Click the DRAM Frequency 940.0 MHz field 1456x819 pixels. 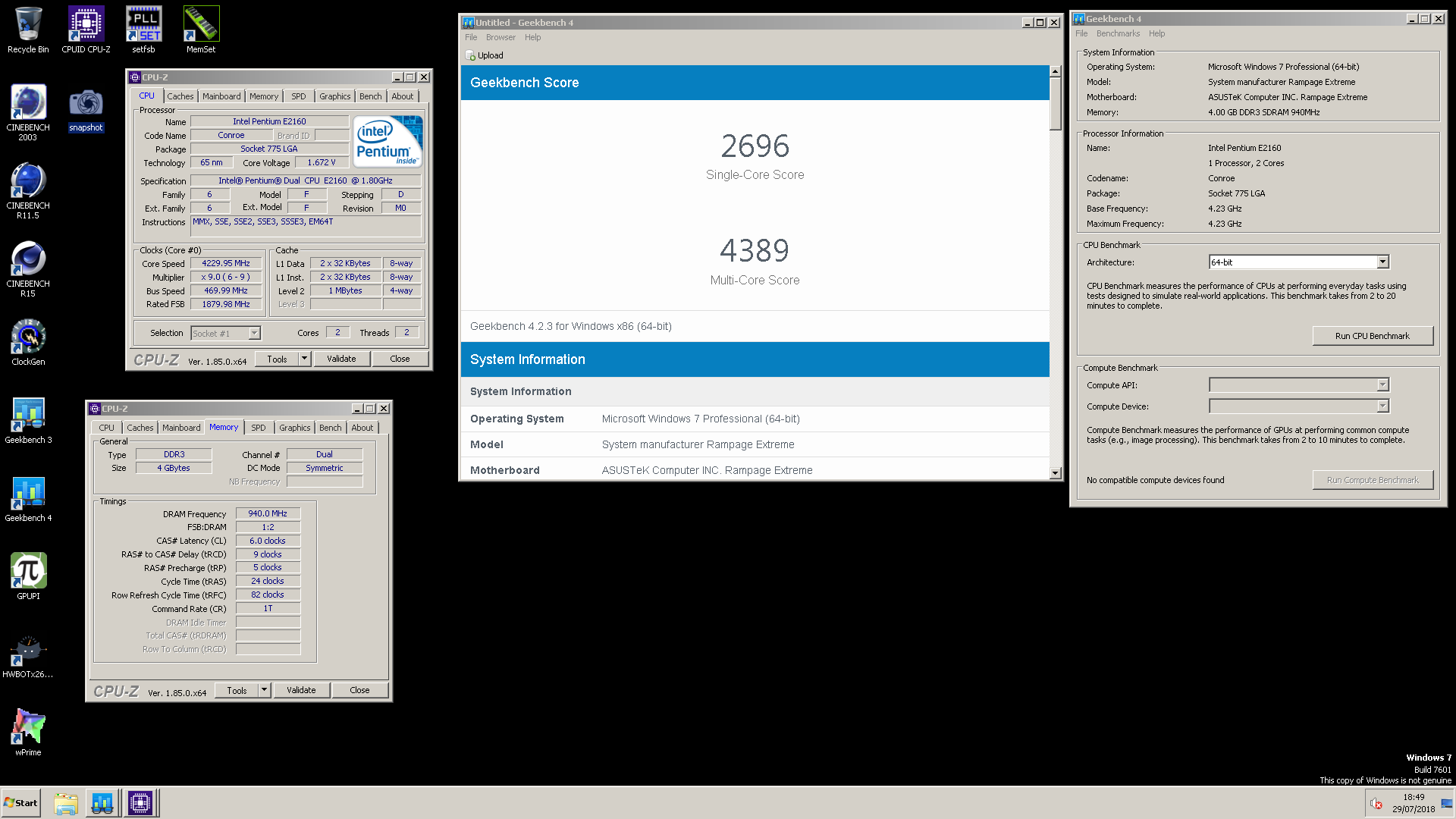268,513
